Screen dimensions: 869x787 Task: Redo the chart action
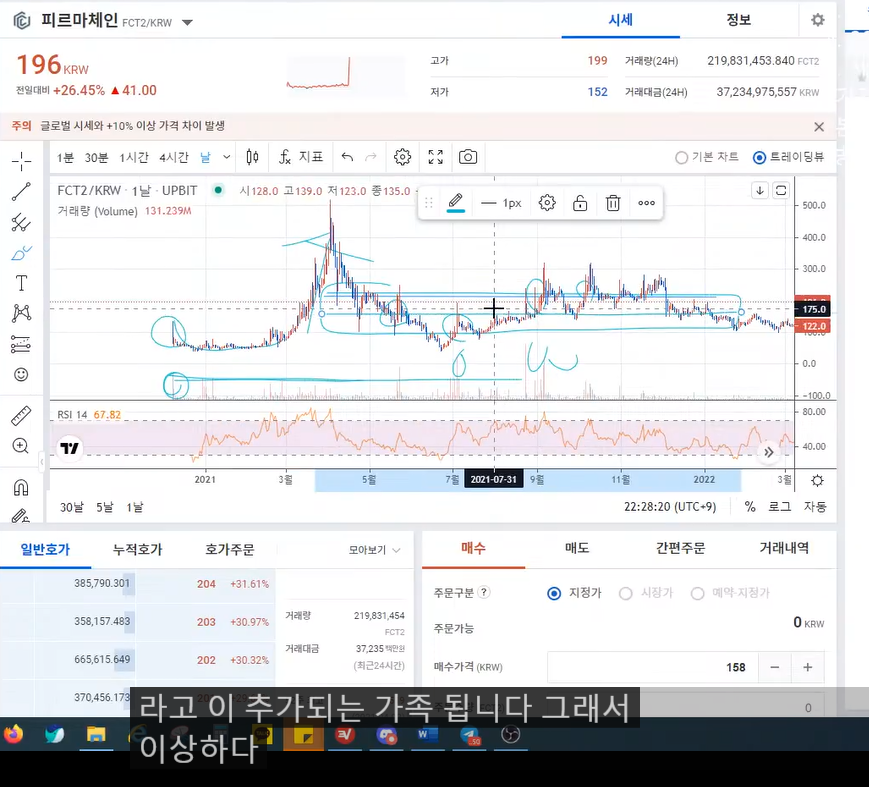tap(371, 157)
